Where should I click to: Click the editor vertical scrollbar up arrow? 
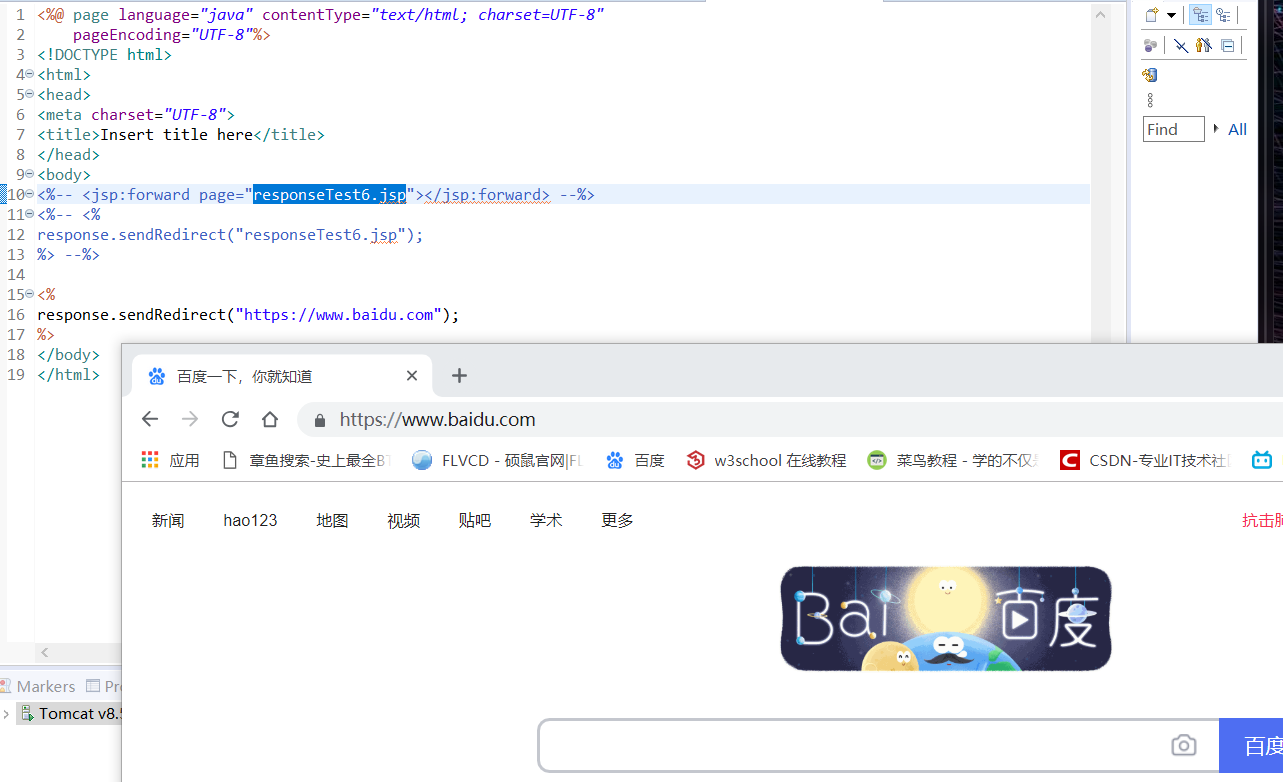(x=1101, y=15)
